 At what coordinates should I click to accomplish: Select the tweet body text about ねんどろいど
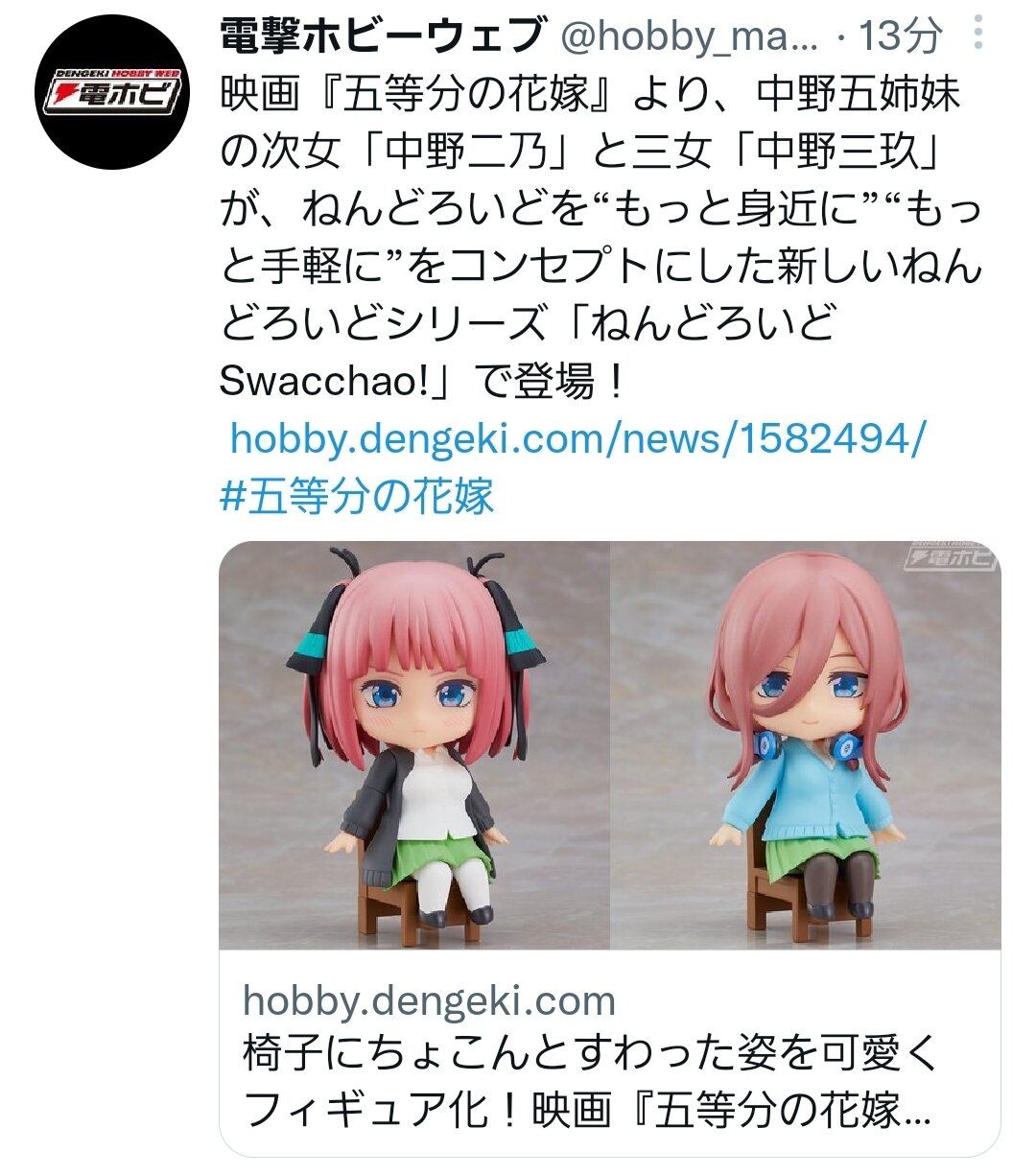pos(600,238)
